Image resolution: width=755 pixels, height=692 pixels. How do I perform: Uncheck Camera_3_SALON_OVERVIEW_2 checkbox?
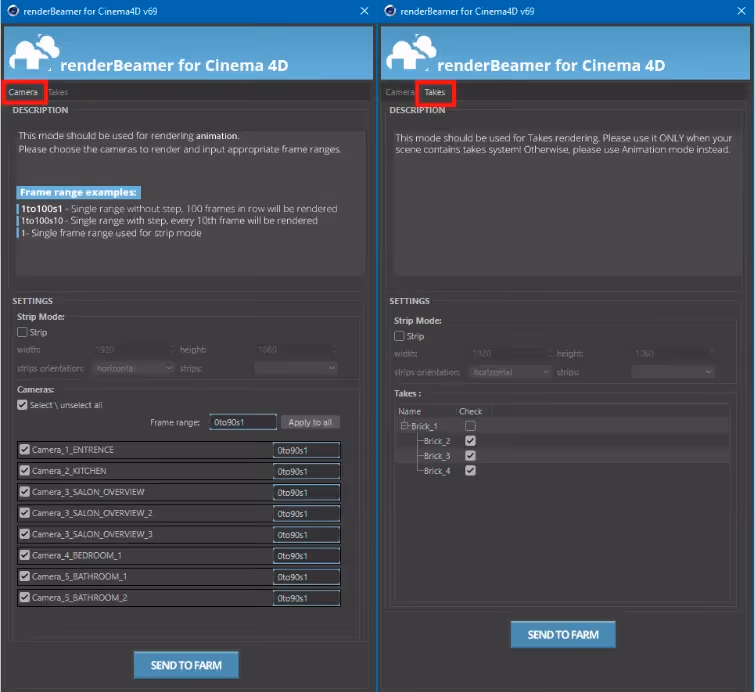25,513
